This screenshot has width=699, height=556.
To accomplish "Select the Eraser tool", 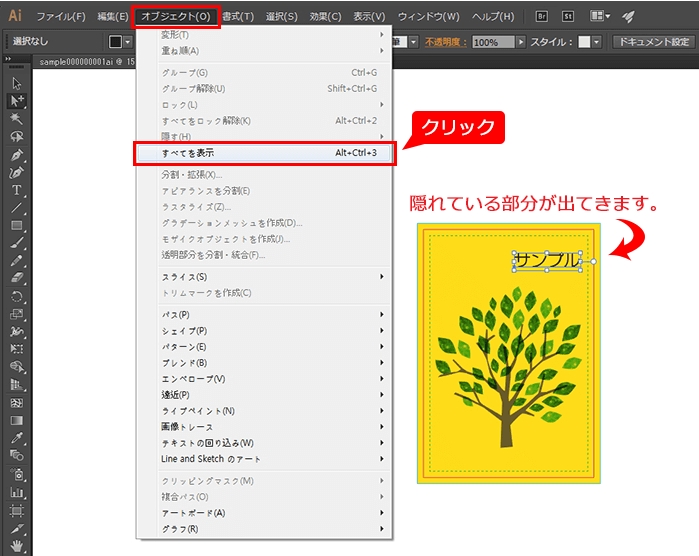I will pyautogui.click(x=16, y=278).
